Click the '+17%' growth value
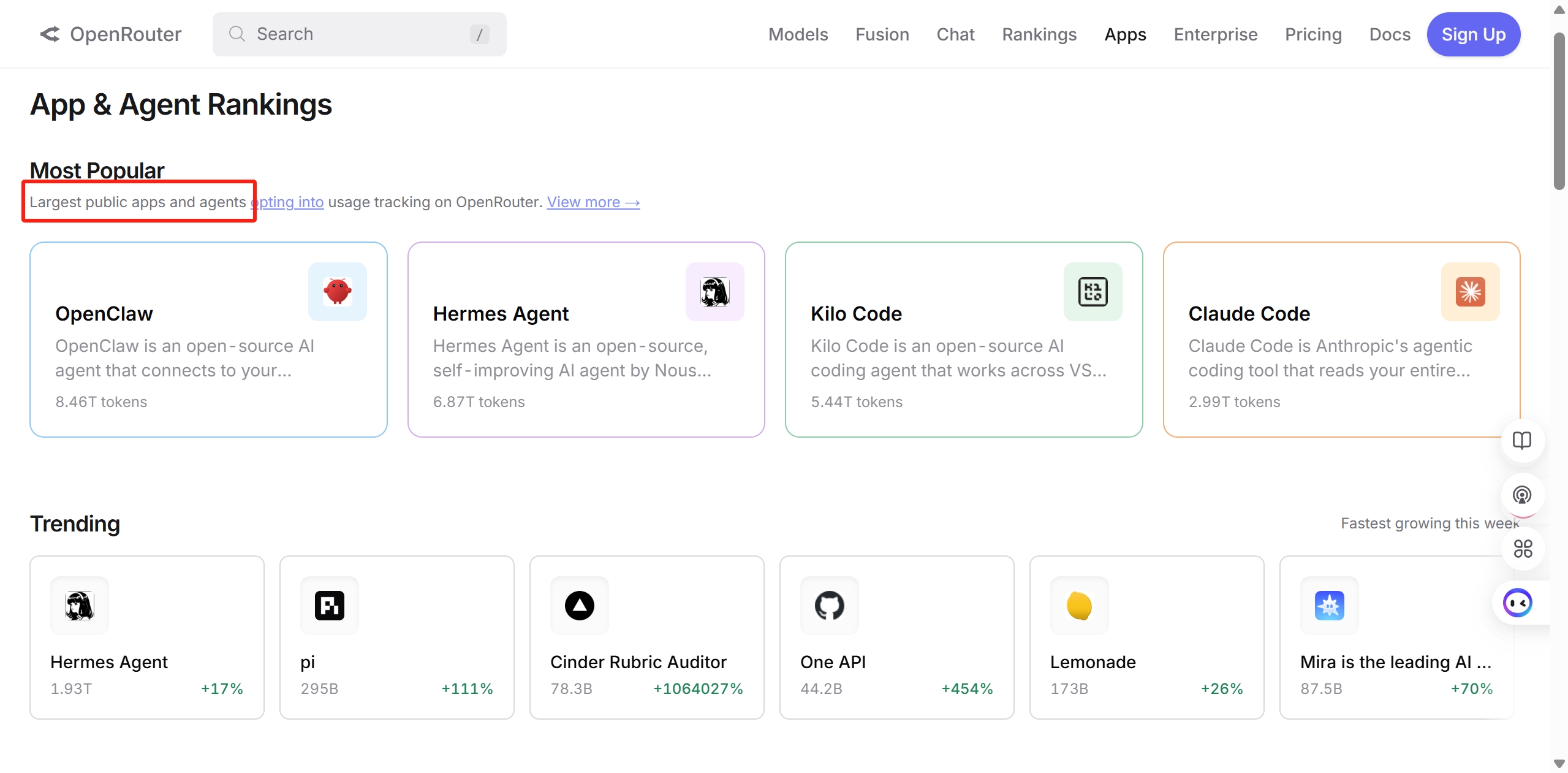This screenshot has height=773, width=1568. [x=222, y=689]
